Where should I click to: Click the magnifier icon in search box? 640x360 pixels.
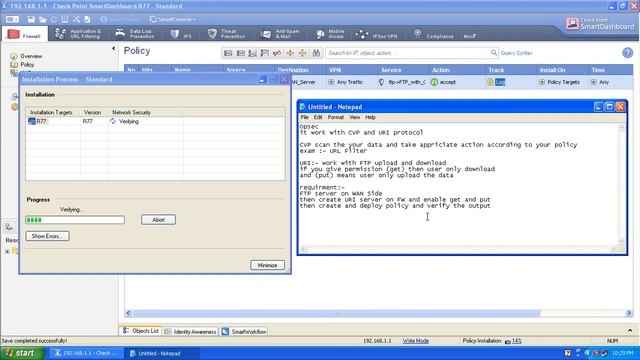493,53
